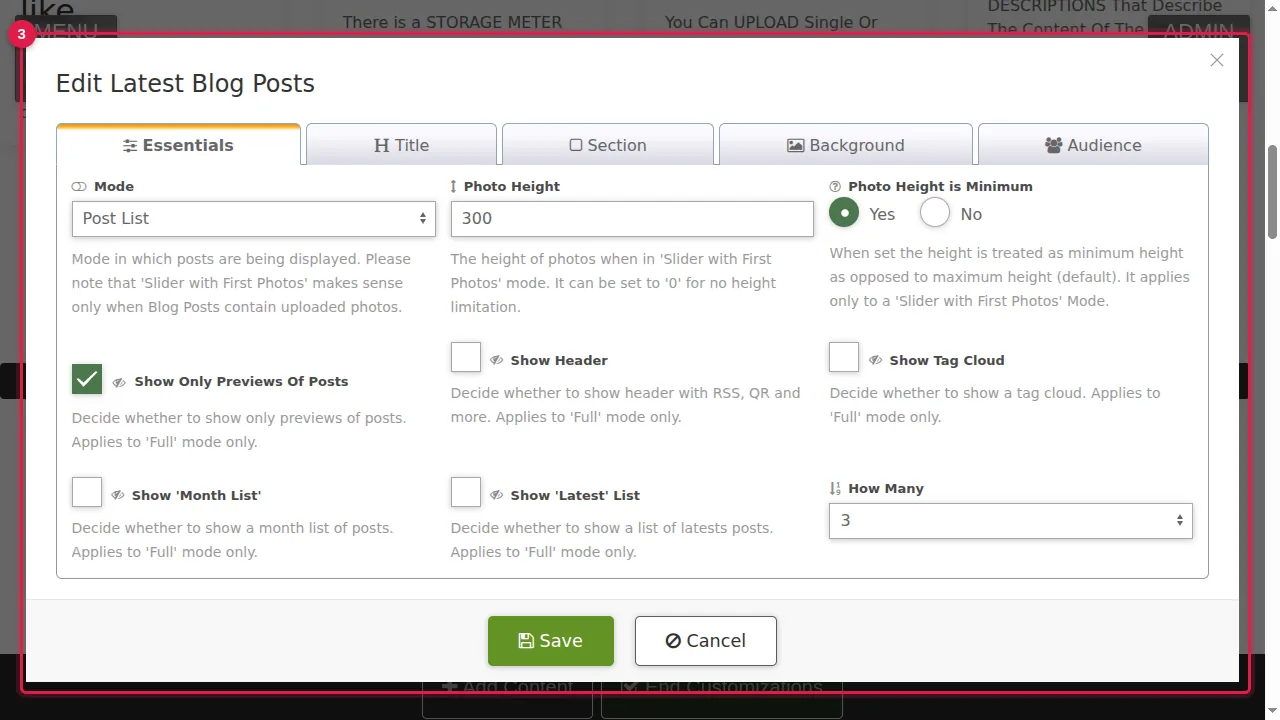Cancel editing Latest Blog Posts

point(706,641)
